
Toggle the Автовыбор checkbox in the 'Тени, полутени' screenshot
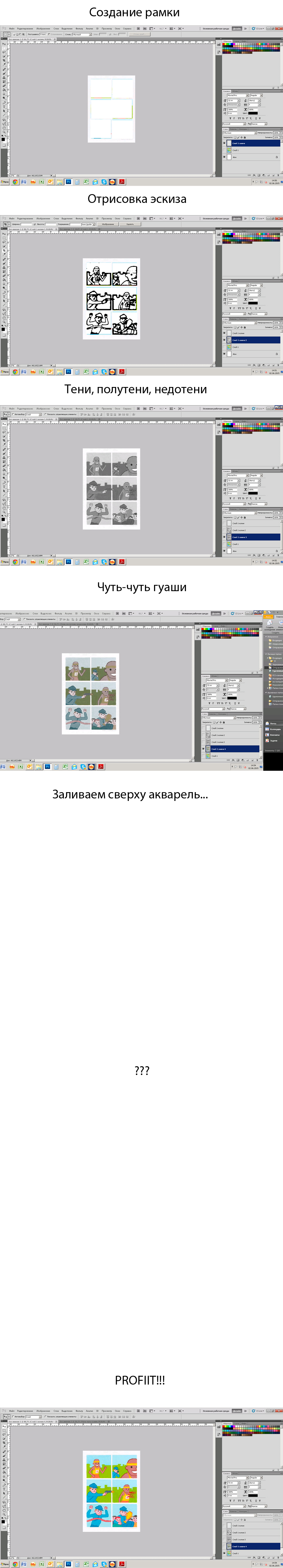click(x=13, y=415)
